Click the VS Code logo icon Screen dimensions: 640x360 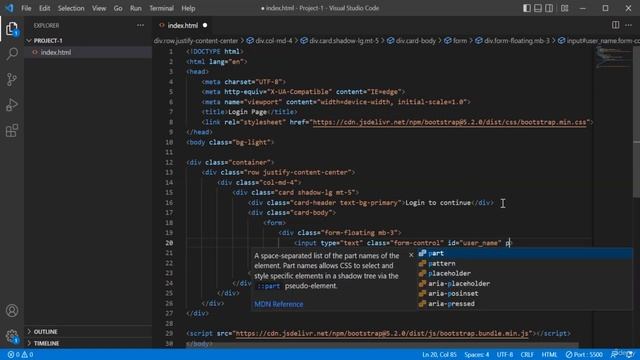point(9,8)
